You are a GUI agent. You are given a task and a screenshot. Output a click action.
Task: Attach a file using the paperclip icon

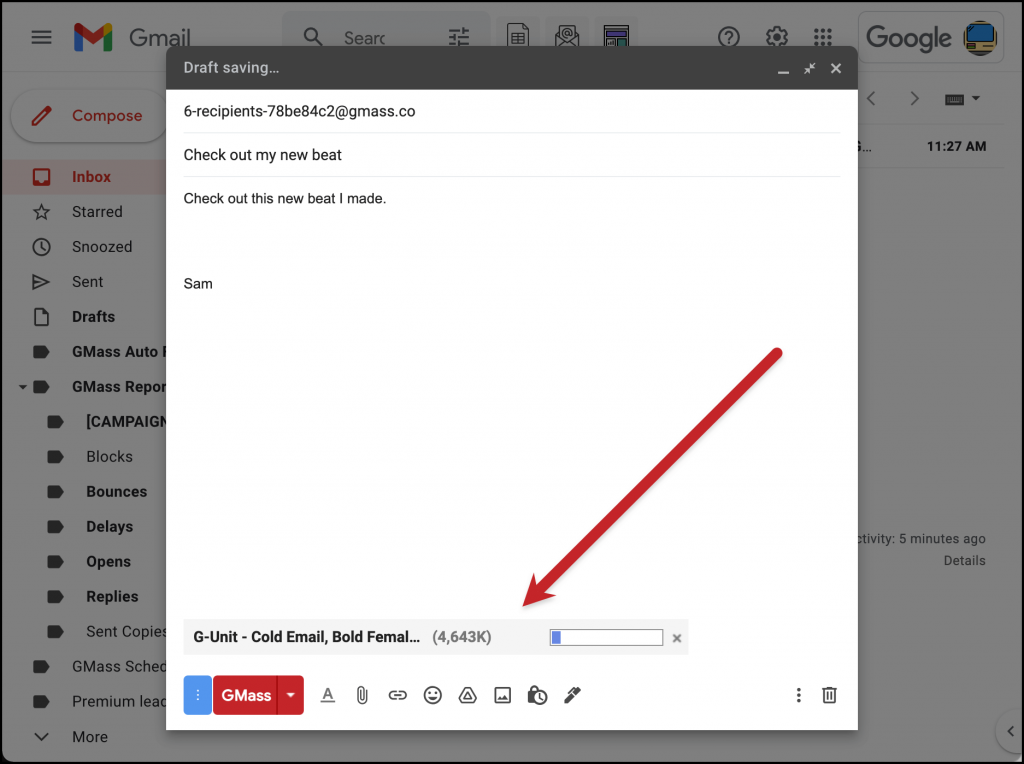point(362,695)
